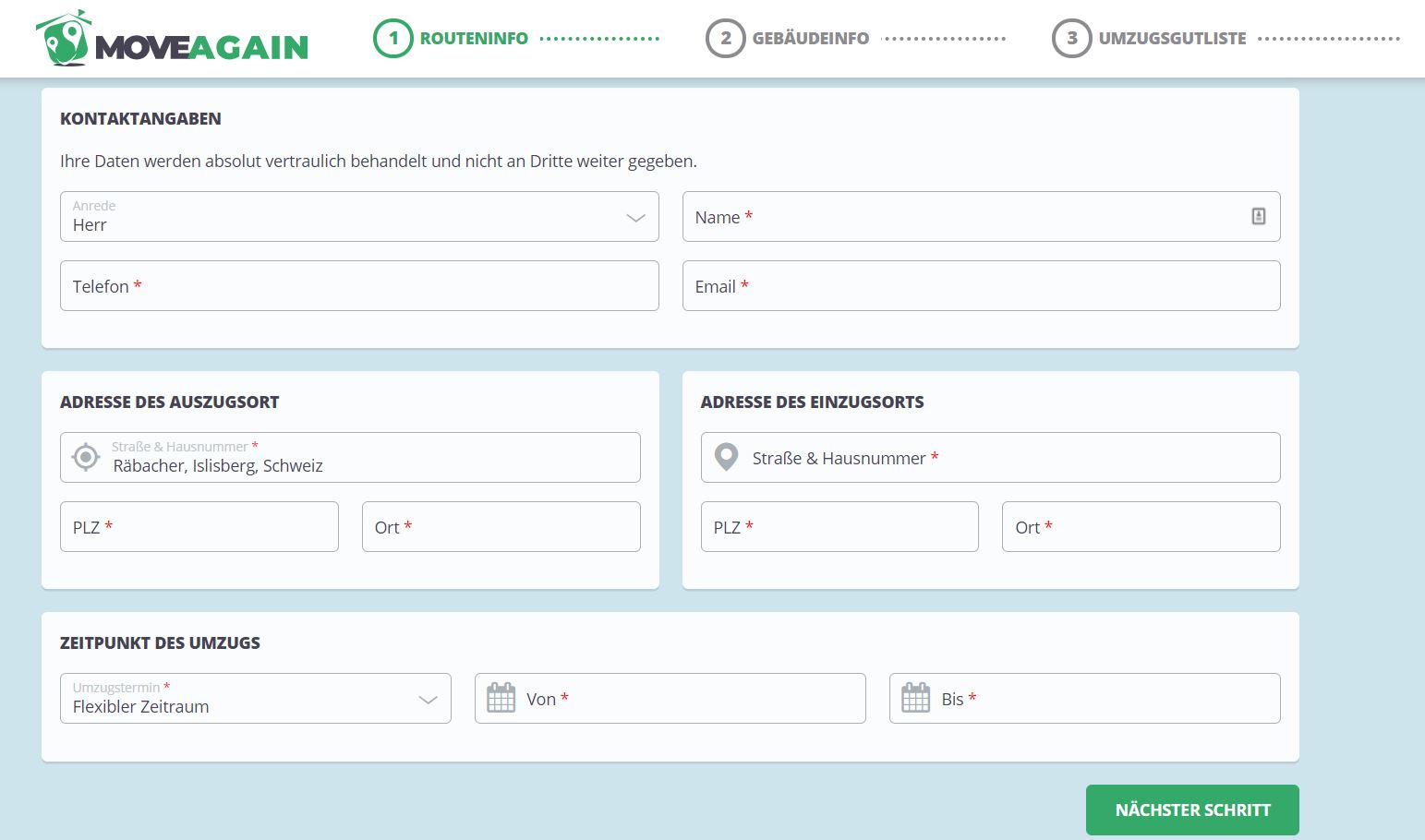
Task: Open the Bis calendar icon
Action: (x=915, y=698)
